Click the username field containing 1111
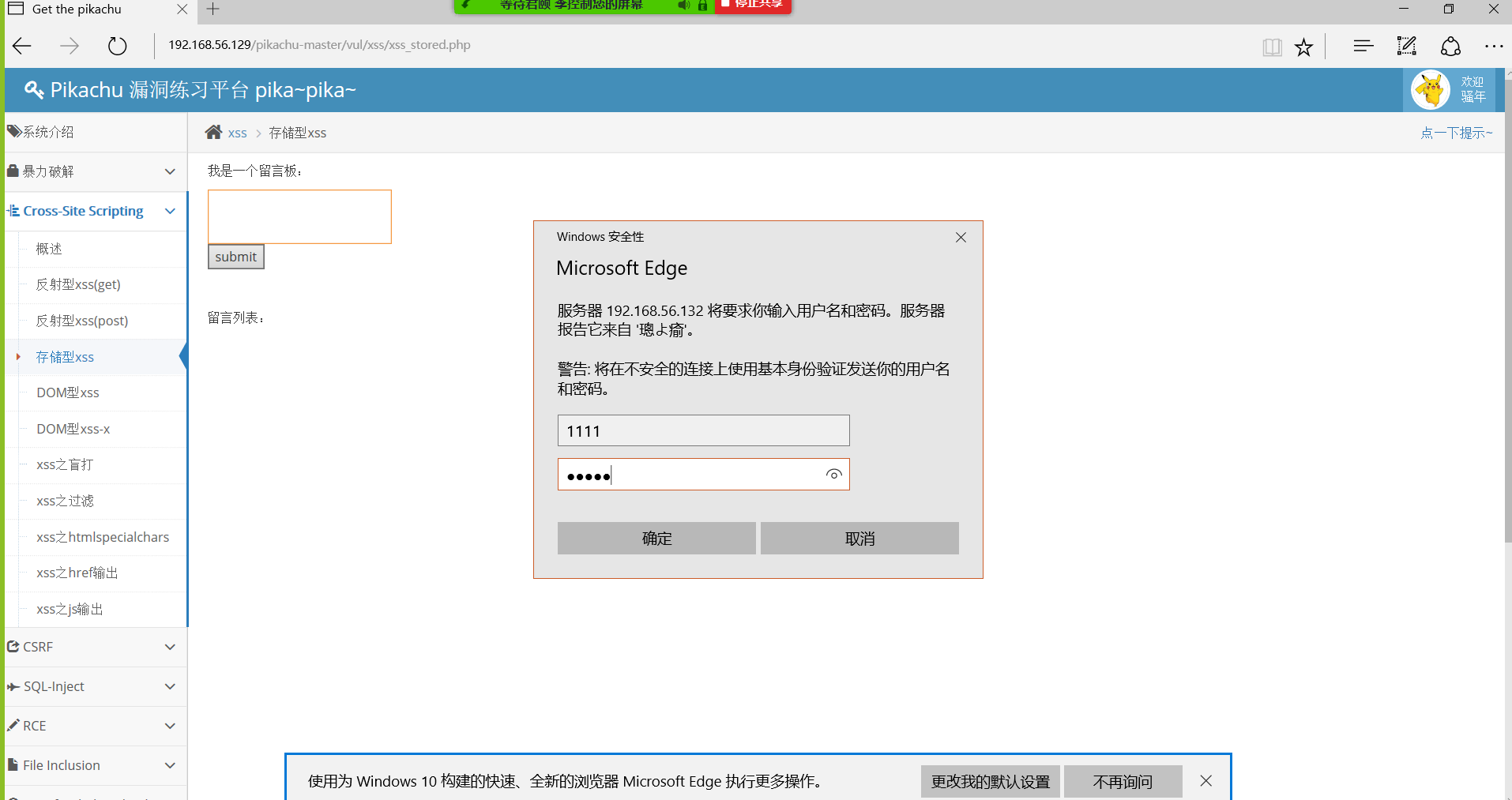 [x=703, y=431]
